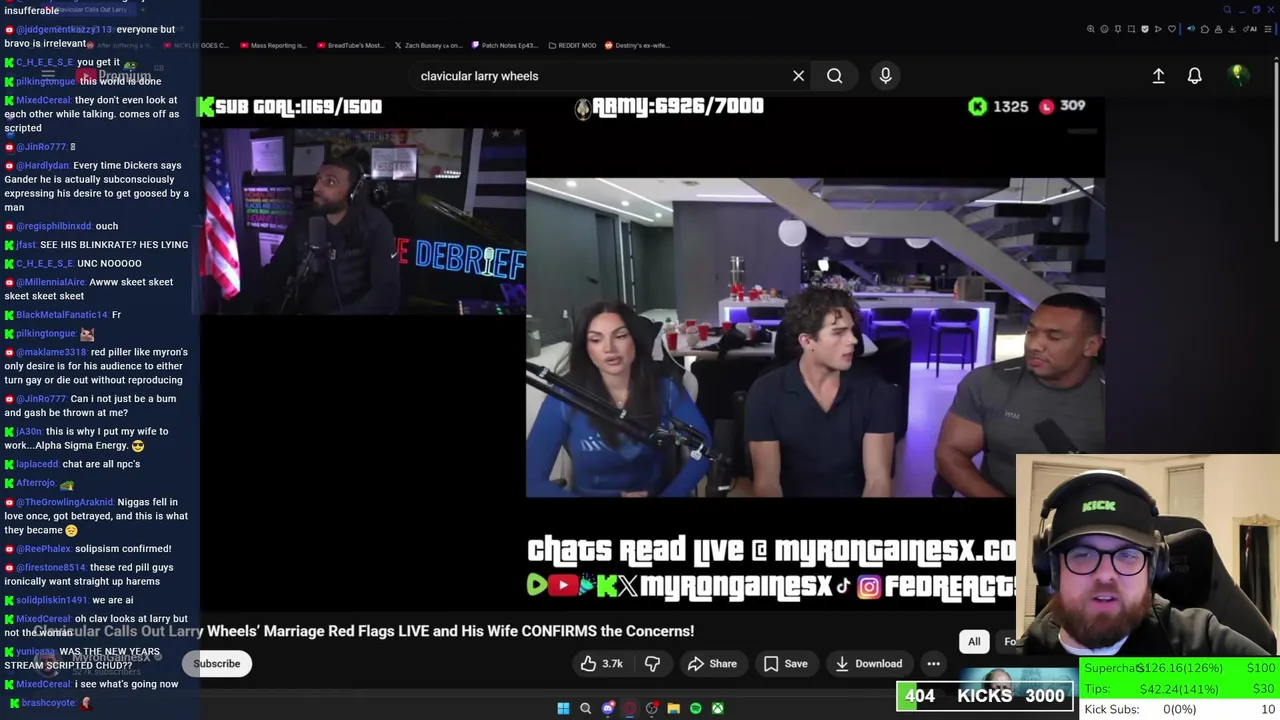Screen dimensions: 1280x720
Task: Click chat username @MillennialAire
Action: [x=51, y=282]
